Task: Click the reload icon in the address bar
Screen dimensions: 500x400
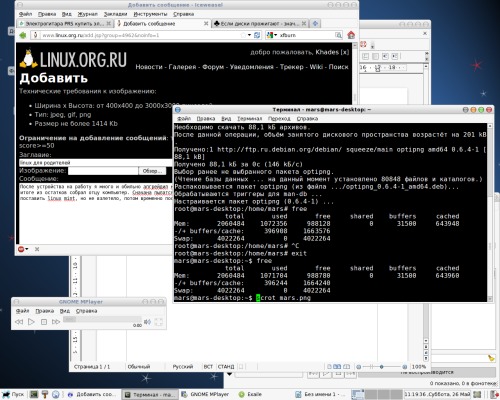Action: pos(257,35)
